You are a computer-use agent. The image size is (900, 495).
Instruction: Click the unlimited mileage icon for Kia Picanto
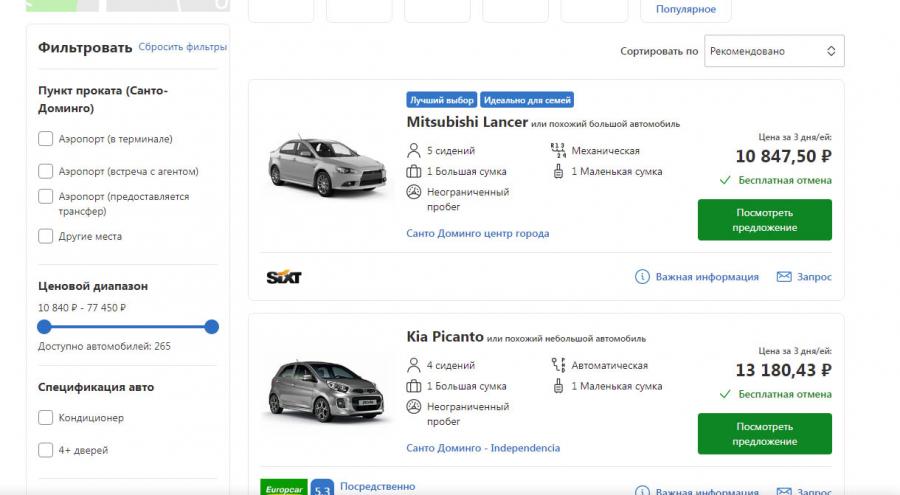pyautogui.click(x=413, y=407)
